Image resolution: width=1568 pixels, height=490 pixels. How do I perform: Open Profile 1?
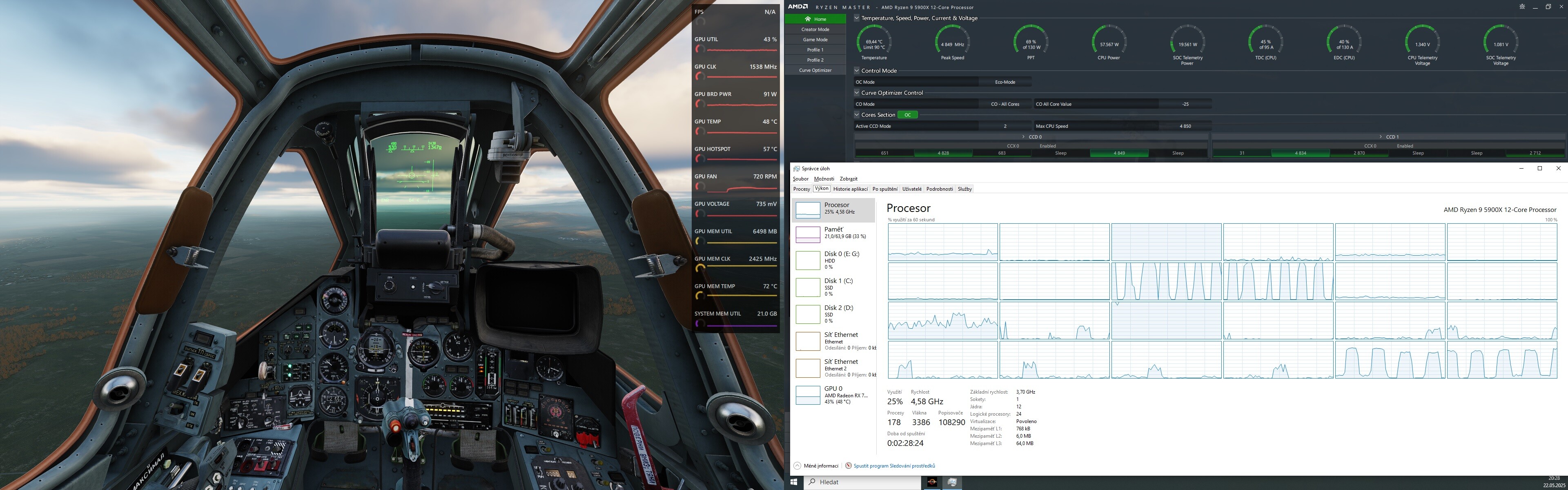pos(815,50)
